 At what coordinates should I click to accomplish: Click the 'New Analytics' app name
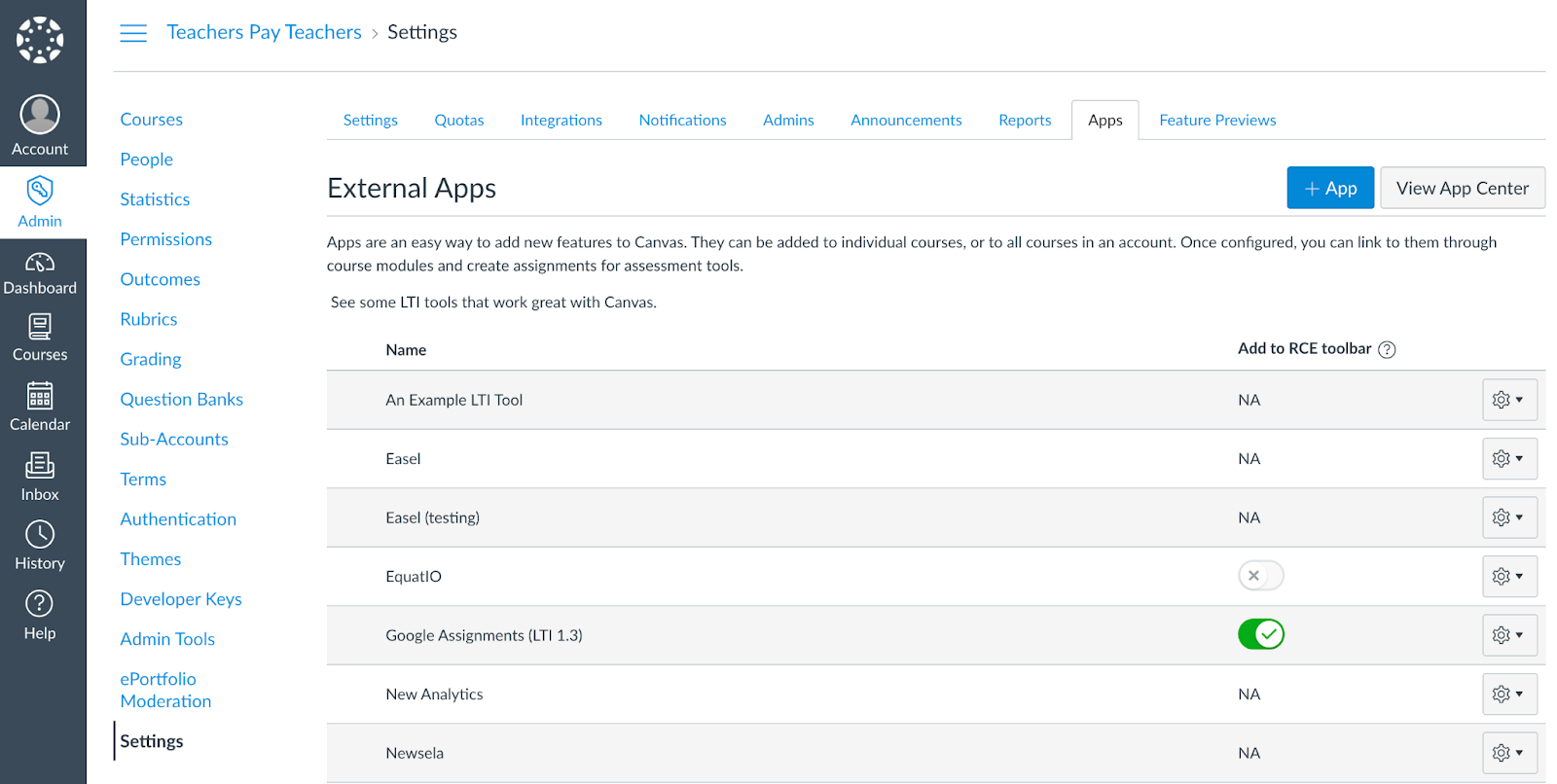pos(434,695)
